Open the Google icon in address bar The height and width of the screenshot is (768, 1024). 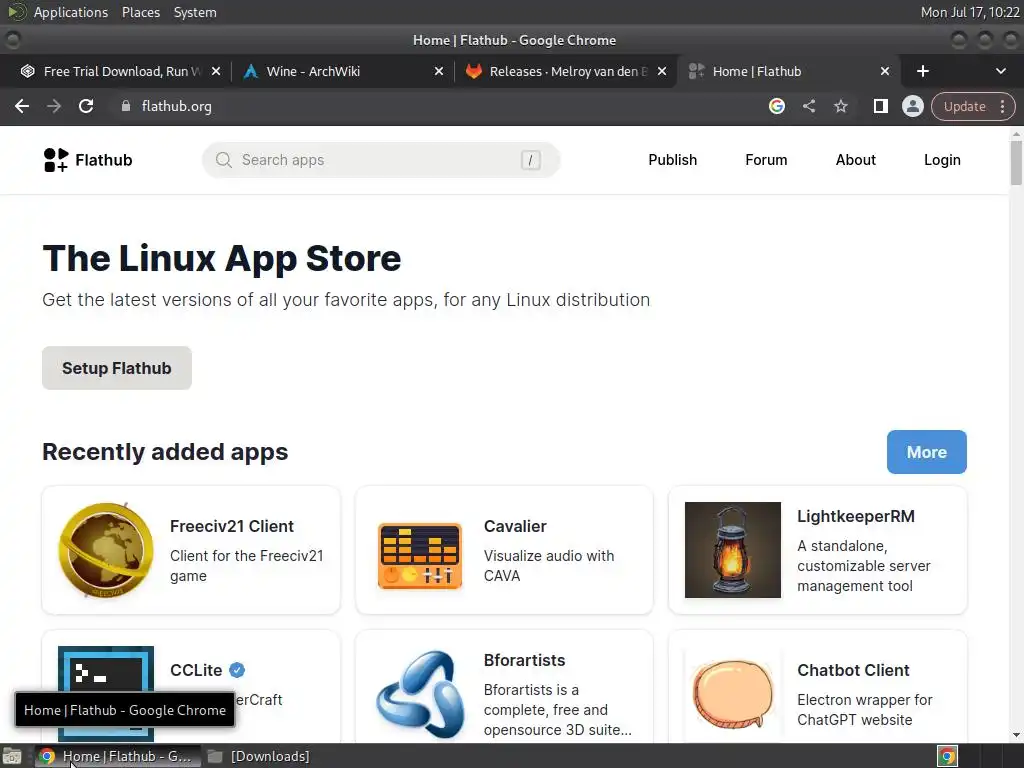pos(776,106)
